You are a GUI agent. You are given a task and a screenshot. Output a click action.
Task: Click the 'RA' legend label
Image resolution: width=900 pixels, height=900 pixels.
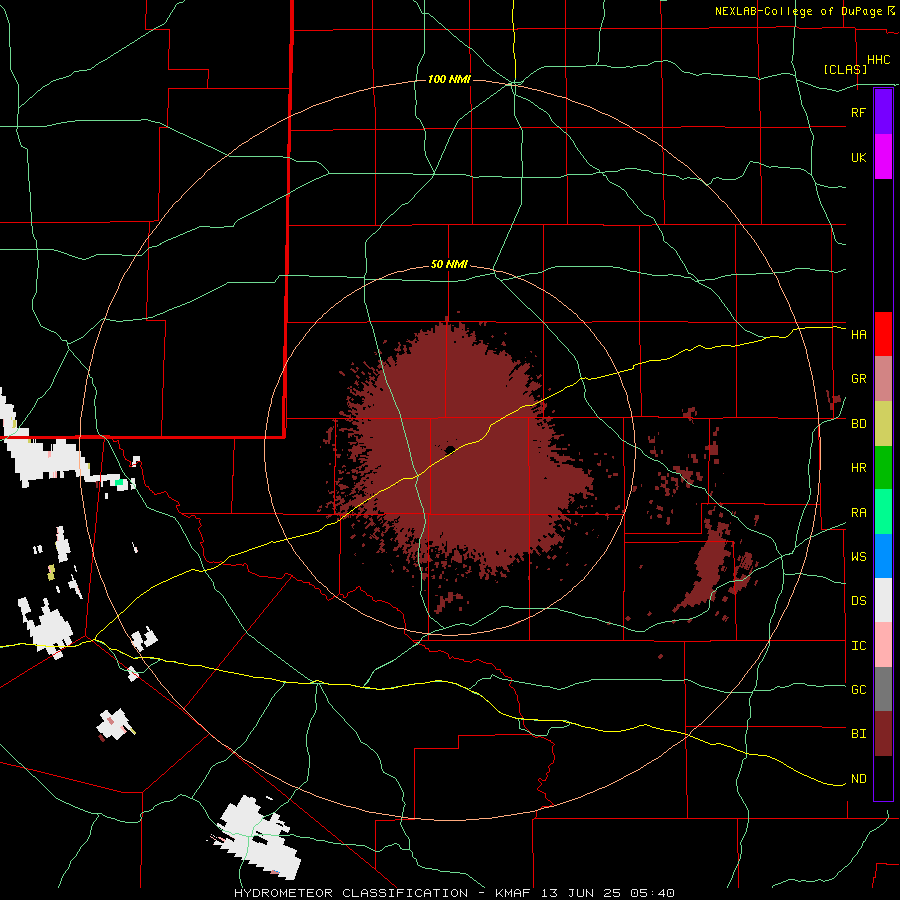click(858, 513)
